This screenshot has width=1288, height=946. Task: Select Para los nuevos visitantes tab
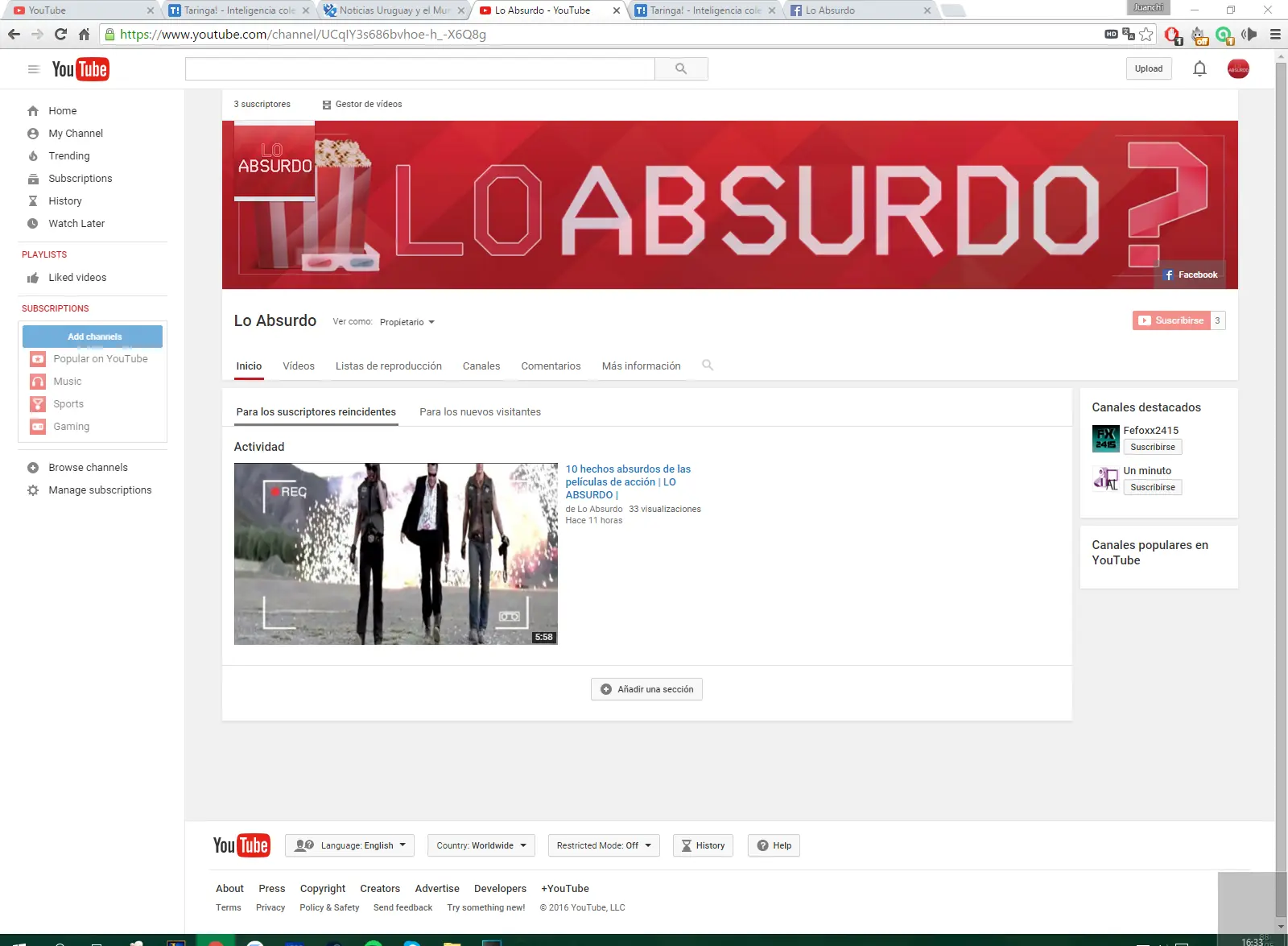[480, 412]
